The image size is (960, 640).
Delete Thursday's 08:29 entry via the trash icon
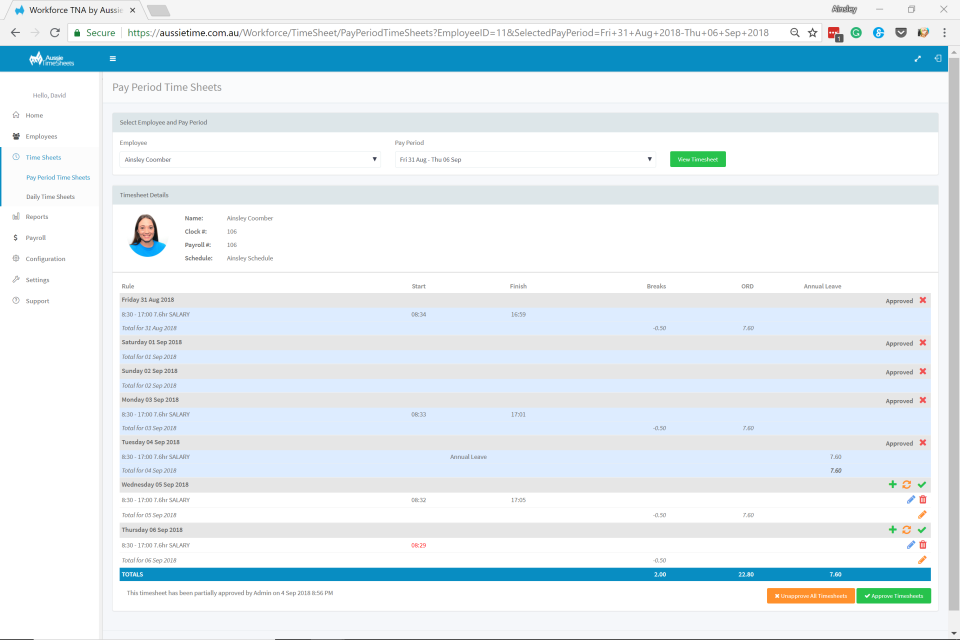923,545
